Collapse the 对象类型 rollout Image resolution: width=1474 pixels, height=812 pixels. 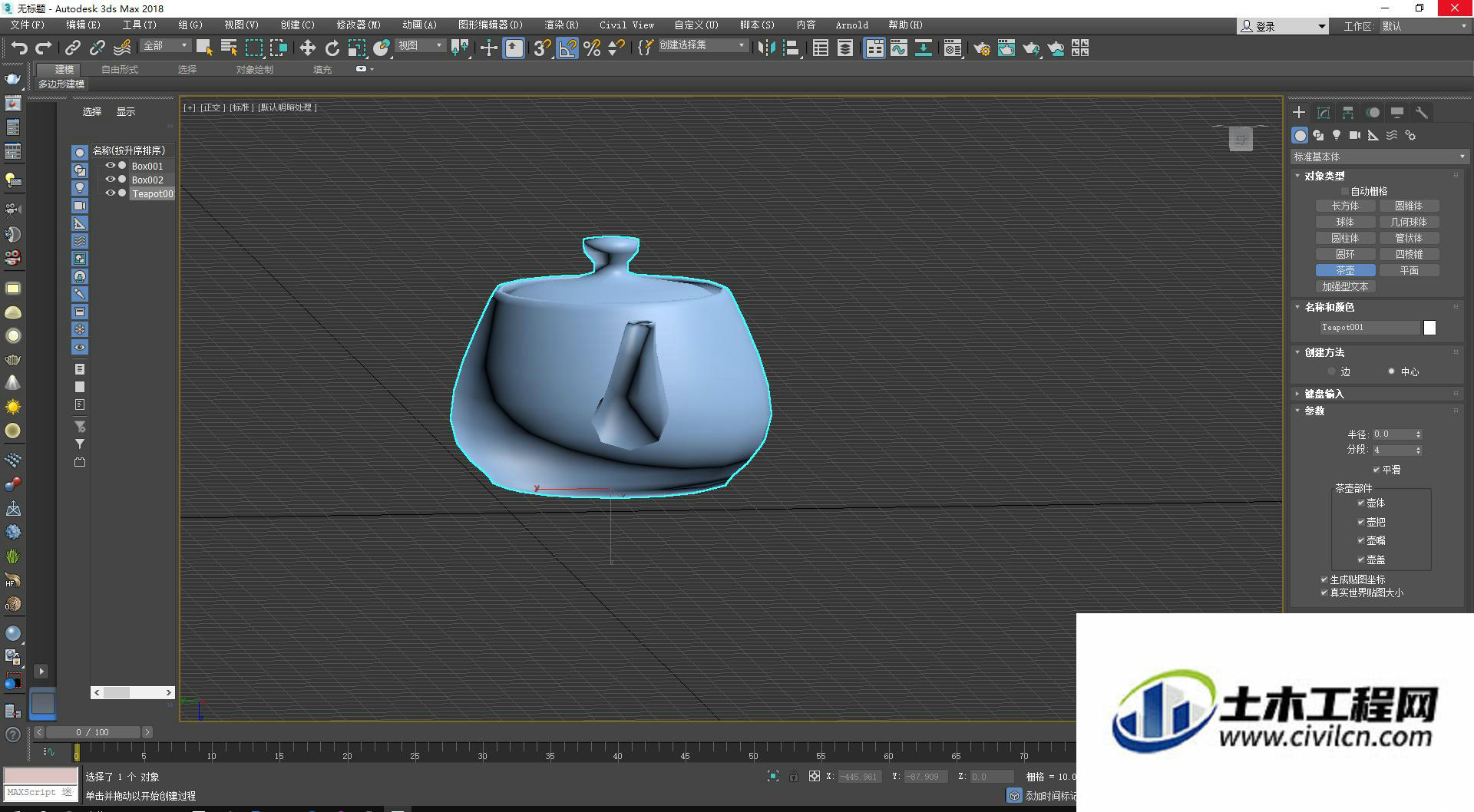(1324, 176)
